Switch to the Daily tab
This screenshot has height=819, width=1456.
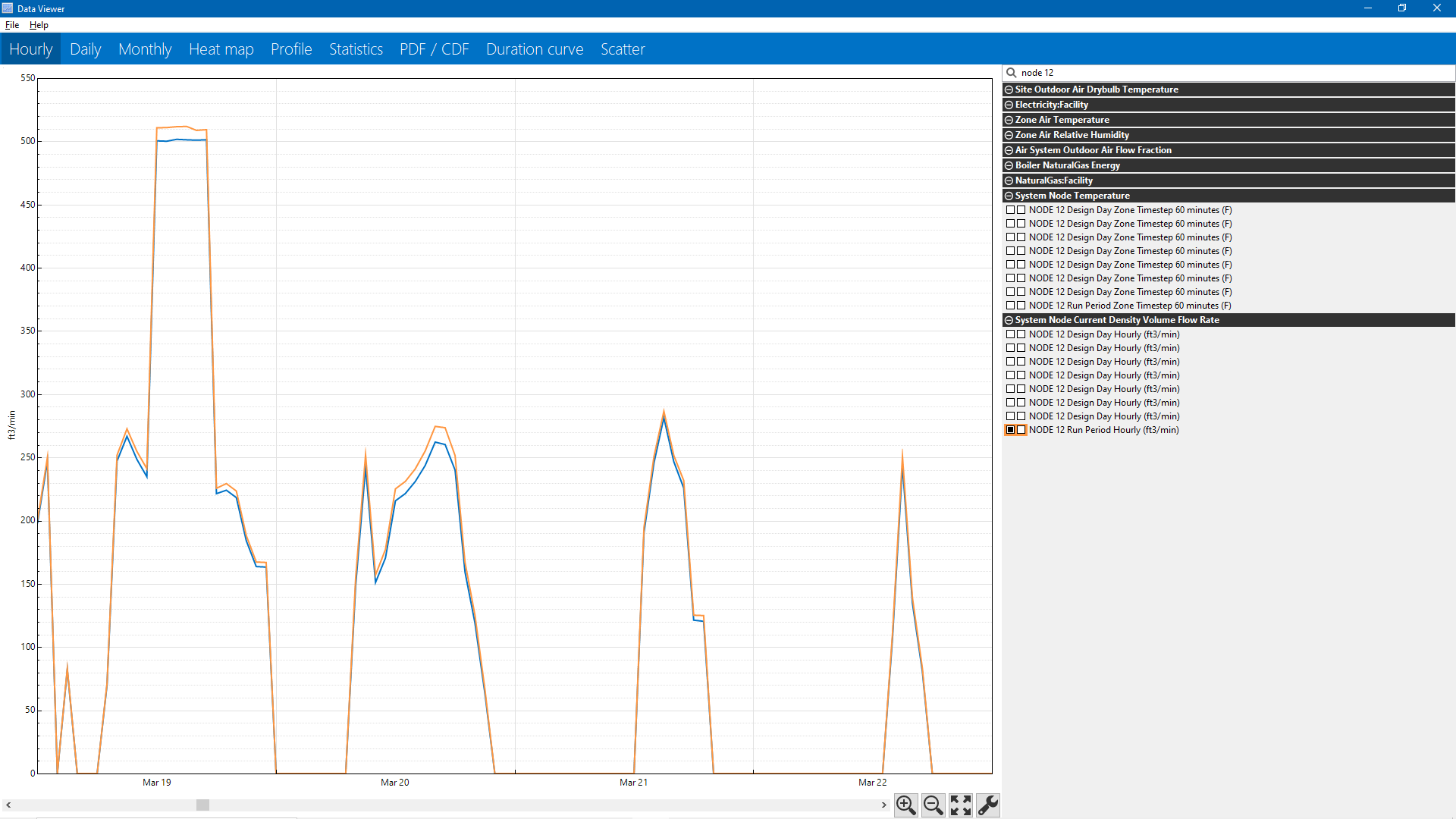click(x=85, y=49)
